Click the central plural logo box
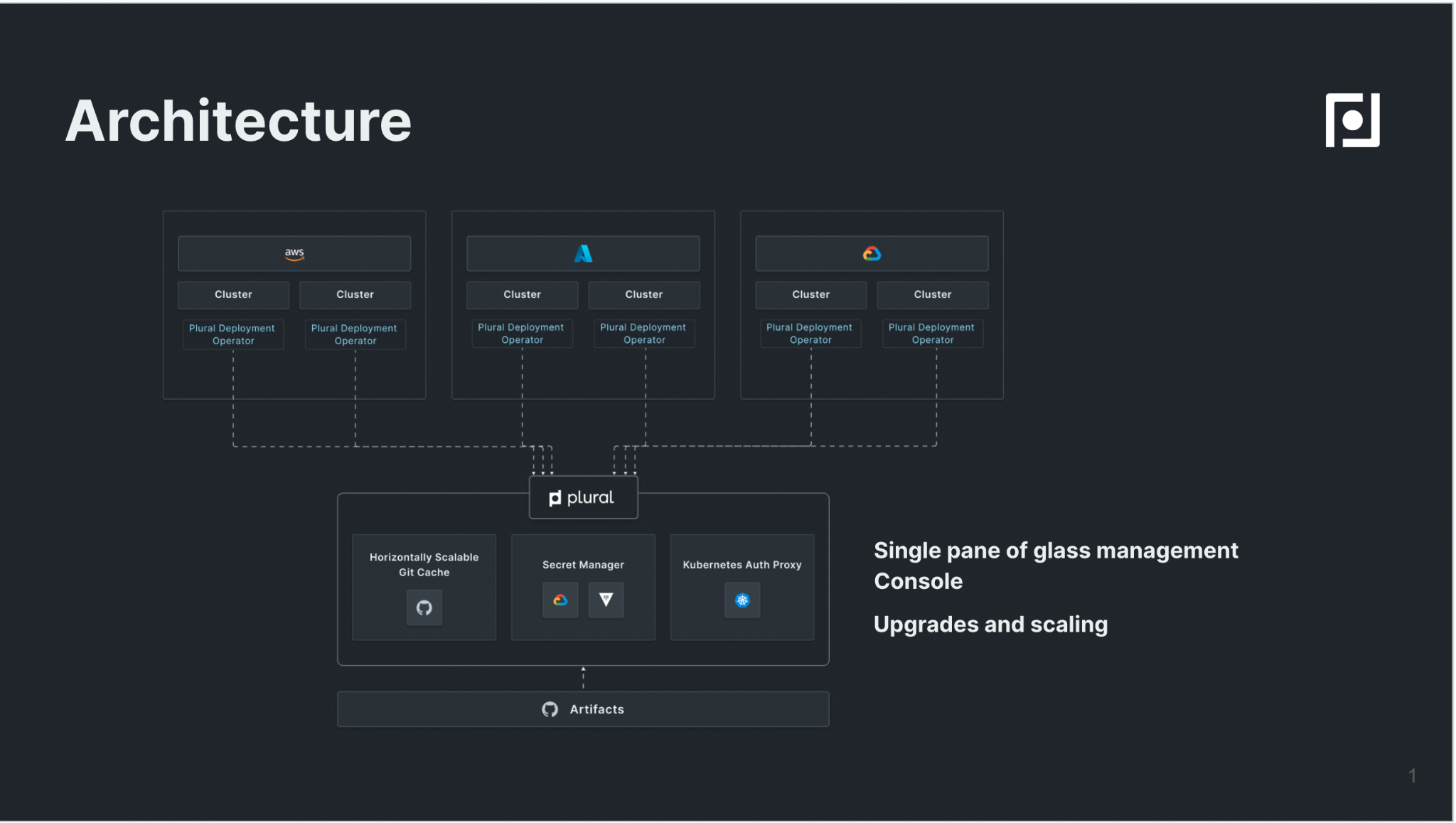The image size is (1456, 823). [583, 498]
